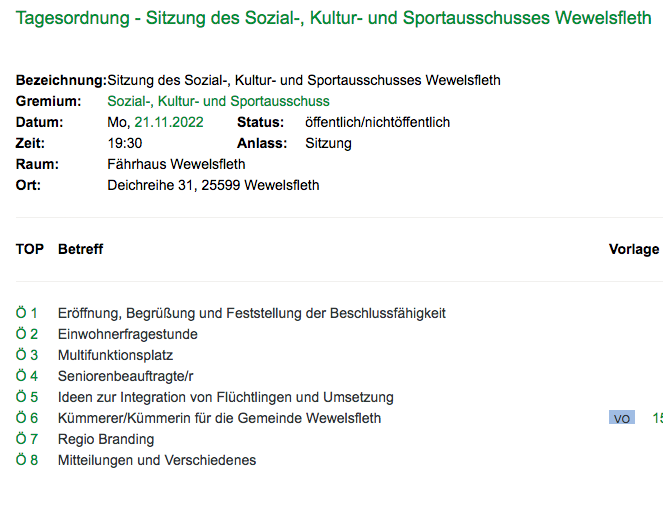This screenshot has height=506, width=663.
Task: Click the Tagesordnung page heading
Action: tap(333, 18)
